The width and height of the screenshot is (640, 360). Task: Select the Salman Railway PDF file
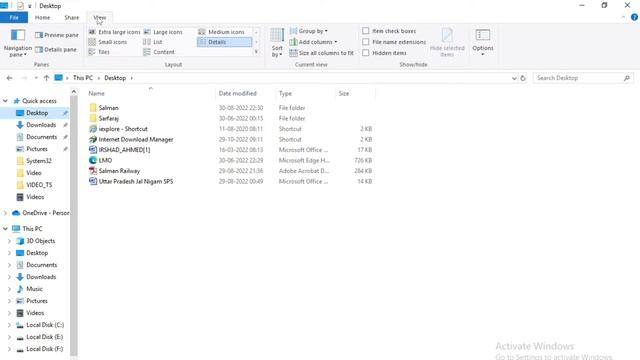119,171
